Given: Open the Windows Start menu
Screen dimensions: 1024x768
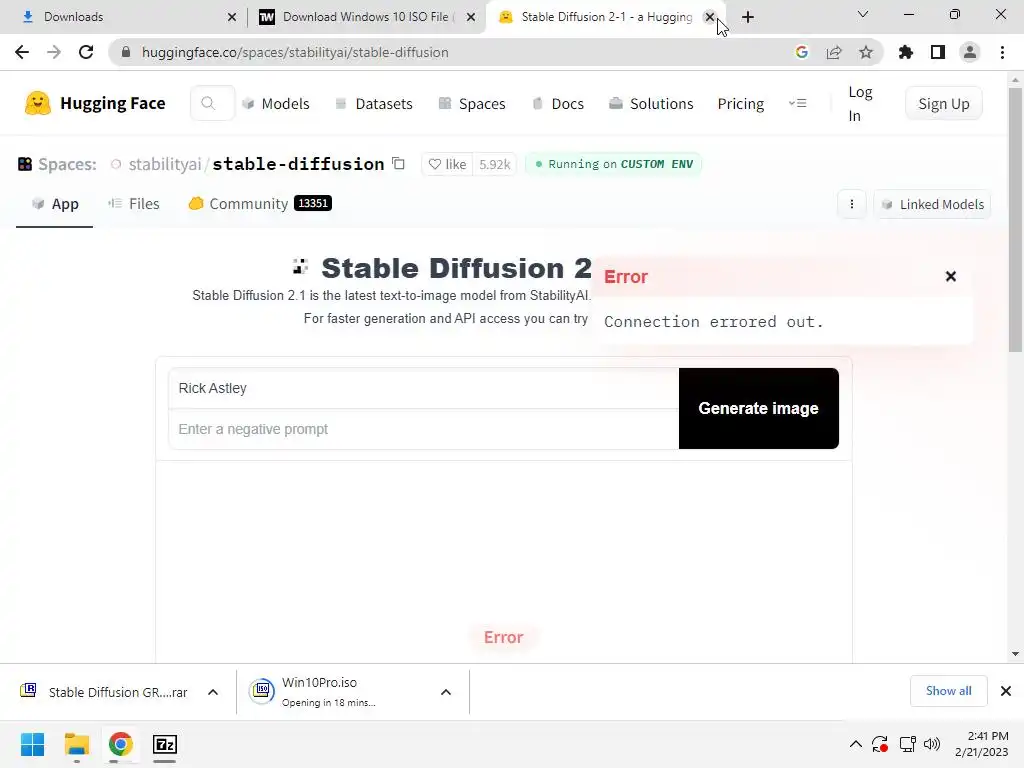Looking at the screenshot, I should [x=33, y=744].
